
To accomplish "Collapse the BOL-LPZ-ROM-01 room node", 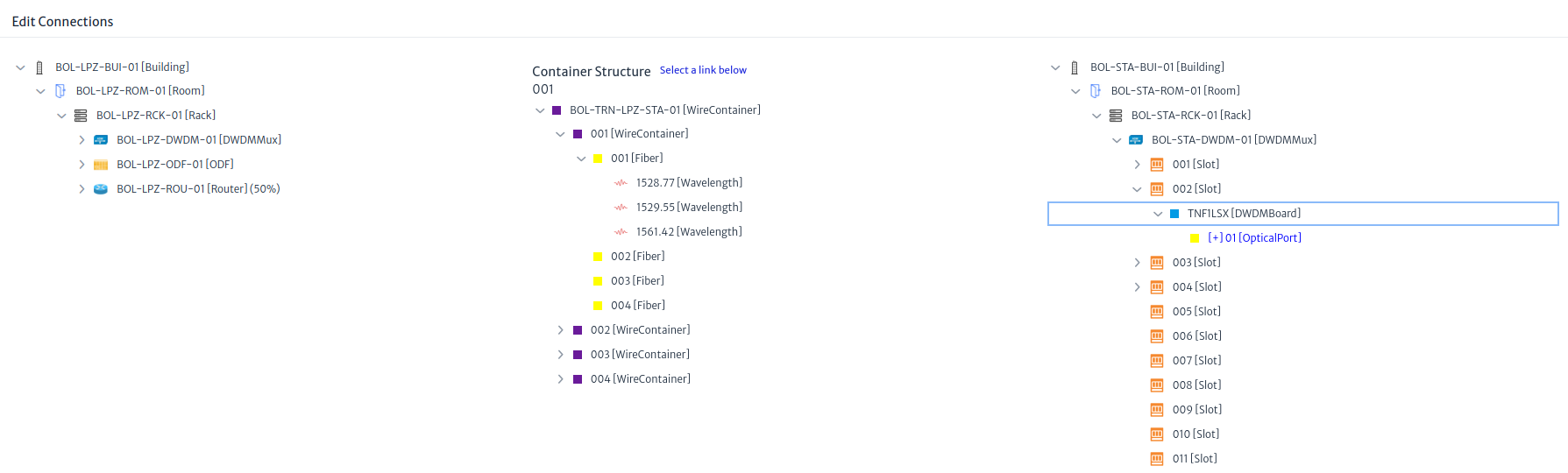I will (40, 91).
